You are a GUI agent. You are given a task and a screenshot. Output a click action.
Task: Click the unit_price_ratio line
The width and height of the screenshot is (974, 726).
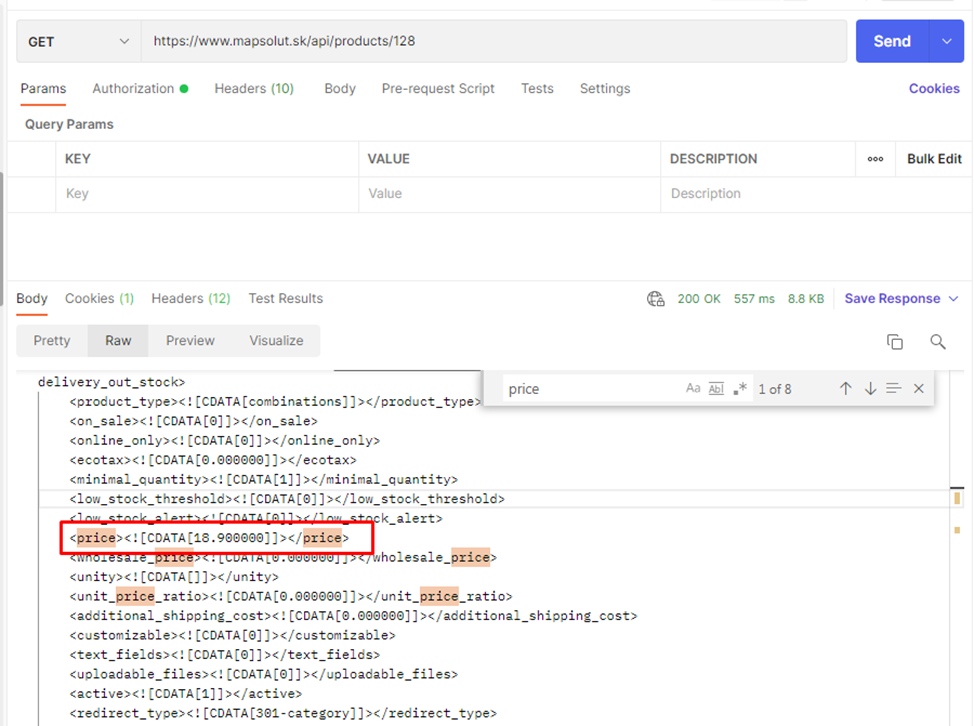(x=291, y=596)
